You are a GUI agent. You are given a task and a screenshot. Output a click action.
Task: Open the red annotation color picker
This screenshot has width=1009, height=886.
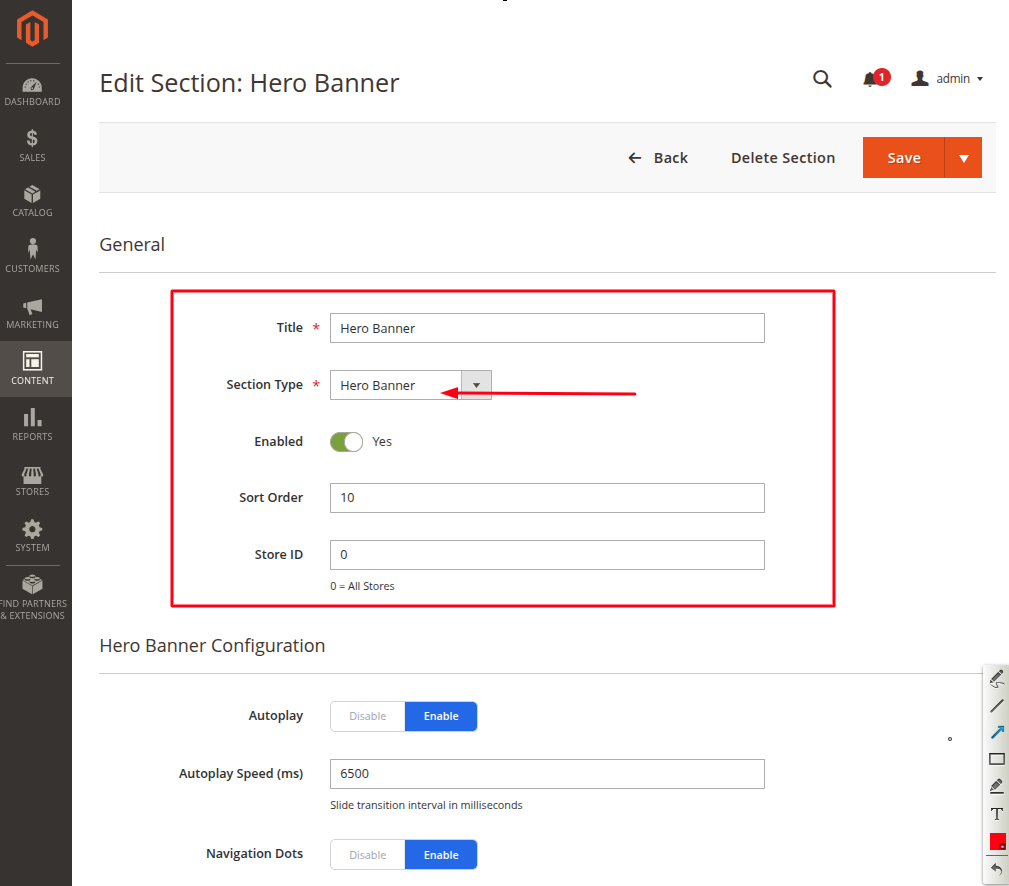click(x=997, y=841)
